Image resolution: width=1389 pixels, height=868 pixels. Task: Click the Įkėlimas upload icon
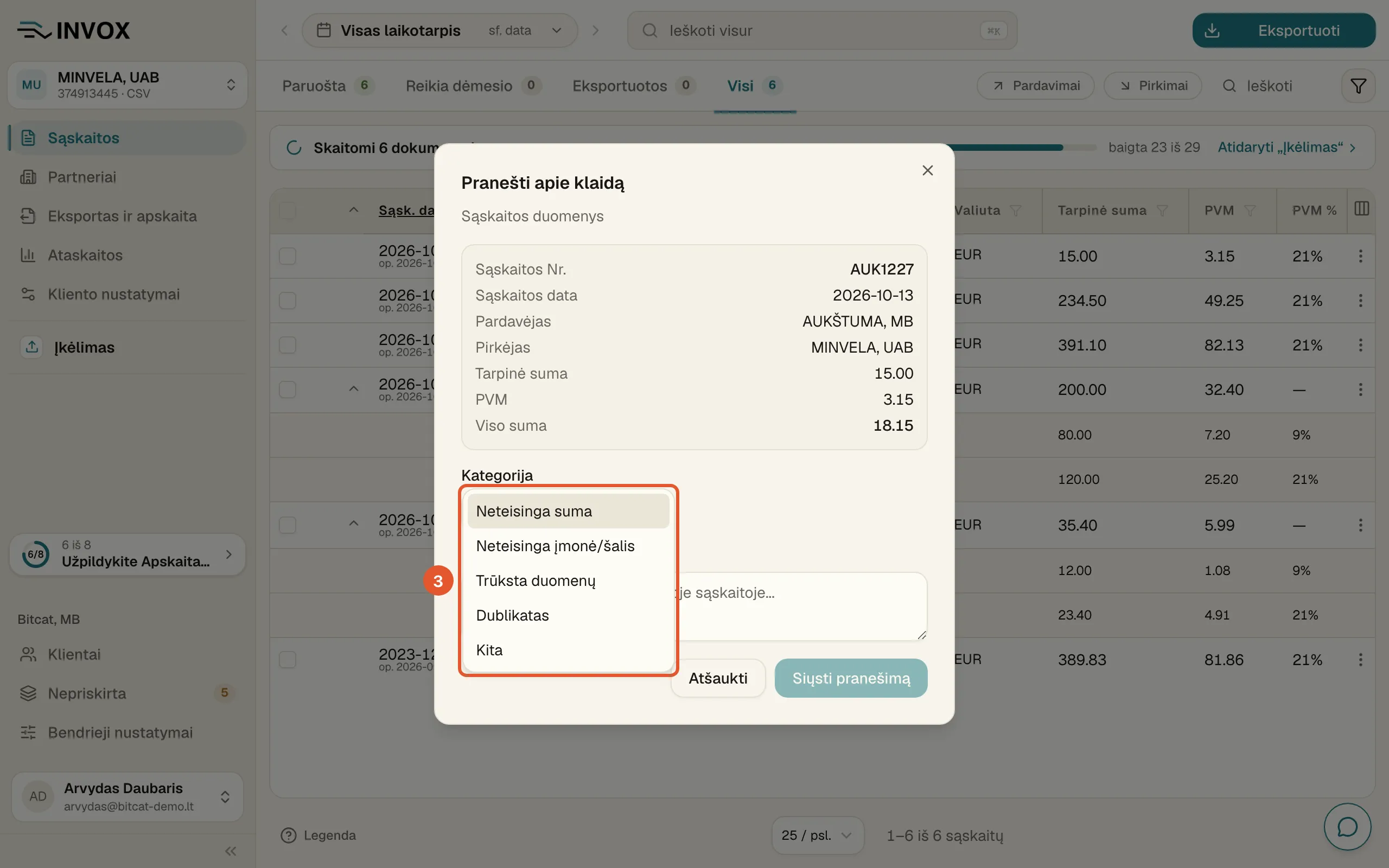32,347
